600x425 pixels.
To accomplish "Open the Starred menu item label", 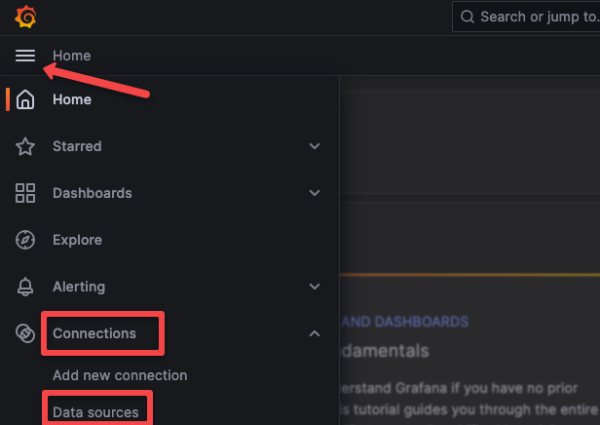I will (x=77, y=146).
